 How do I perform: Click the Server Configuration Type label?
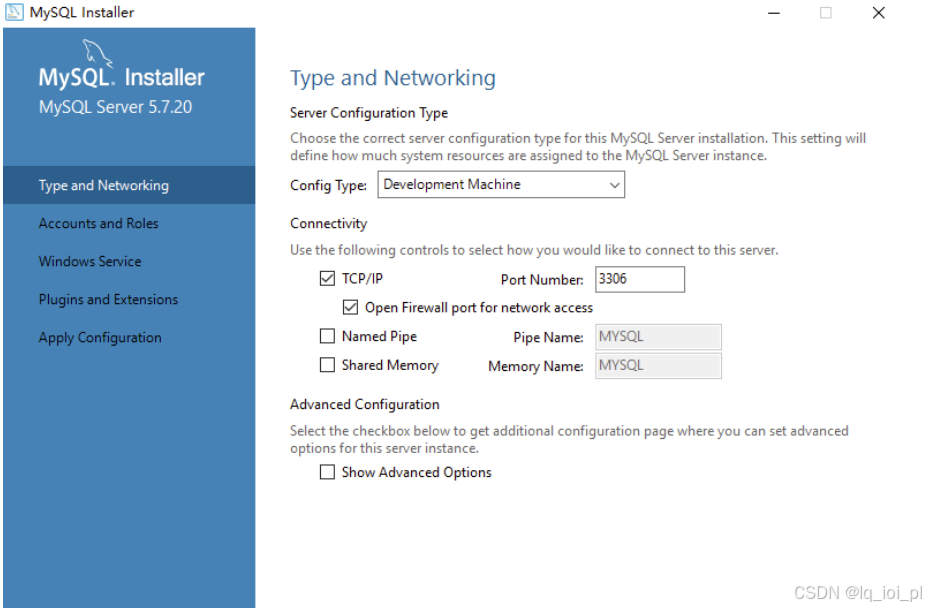(x=369, y=113)
